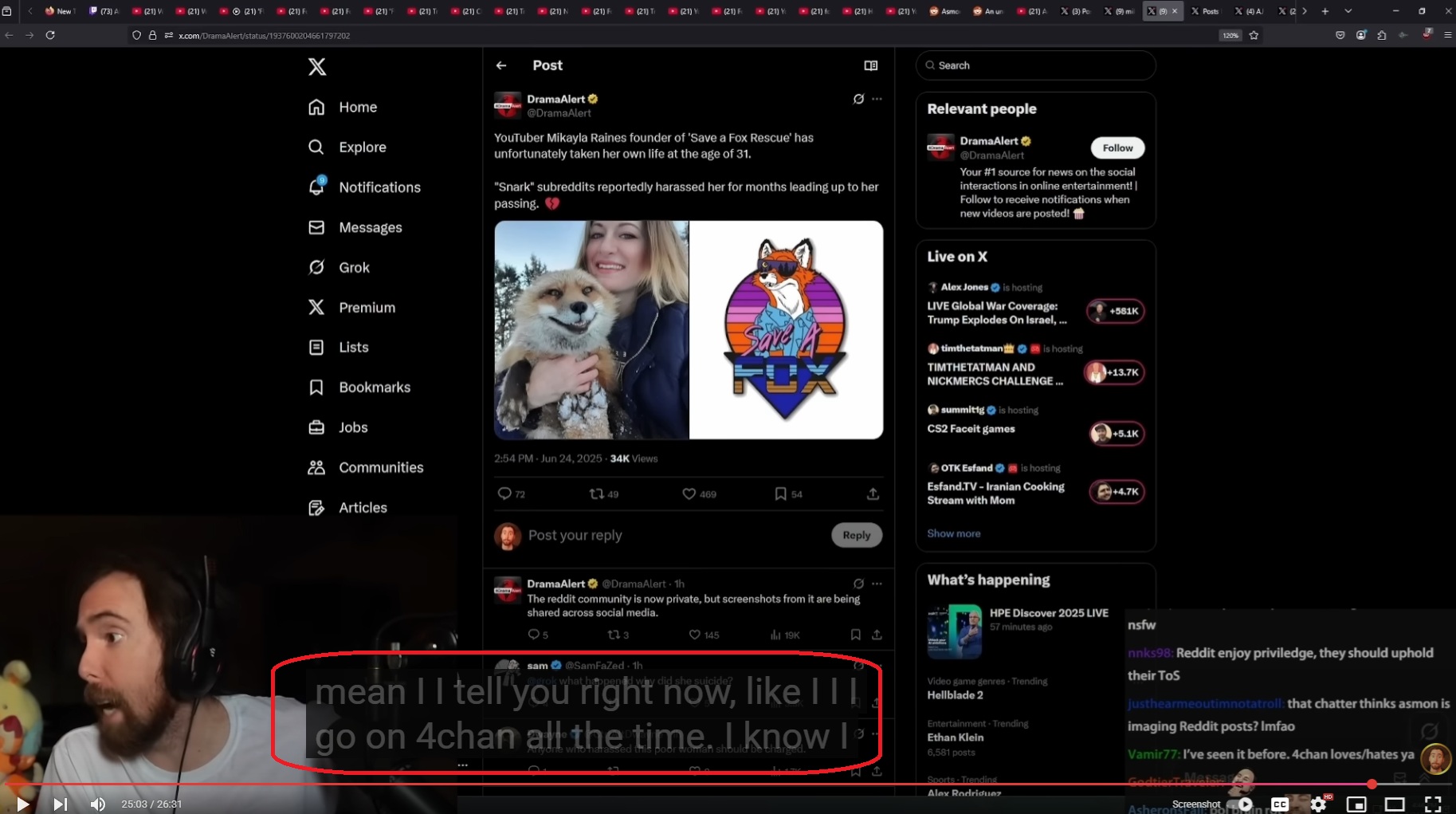The height and width of the screenshot is (814, 1456).
Task: Click the Bookmarks icon in the sidebar
Action: [316, 387]
